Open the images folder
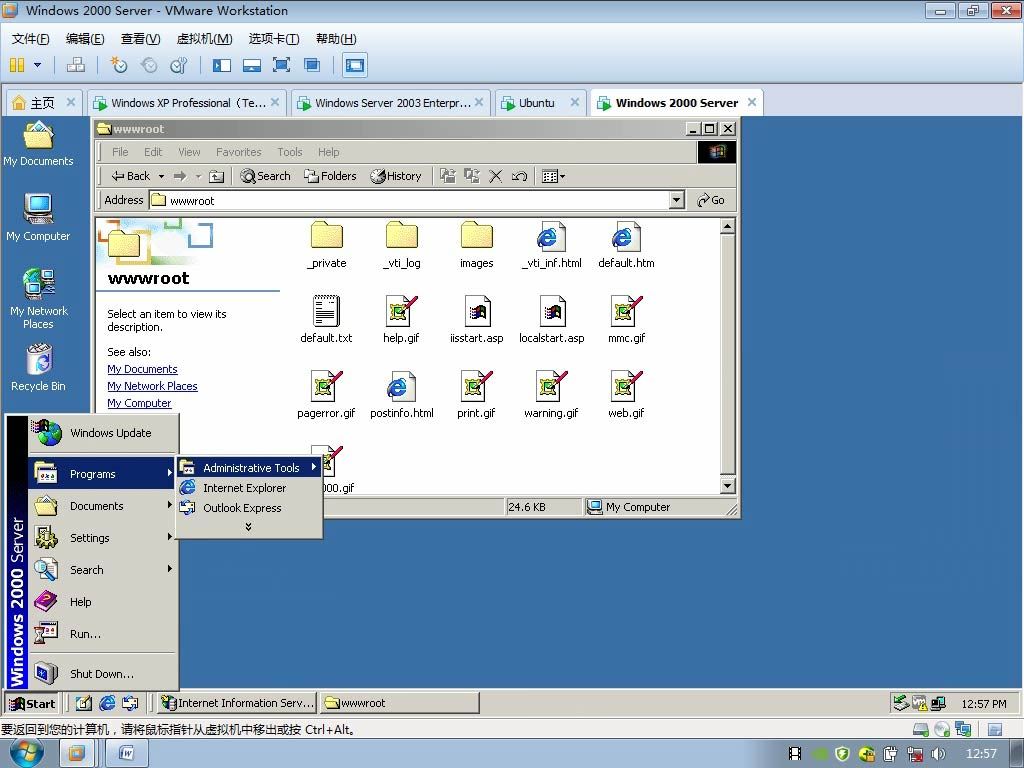Image resolution: width=1024 pixels, height=768 pixels. (477, 244)
